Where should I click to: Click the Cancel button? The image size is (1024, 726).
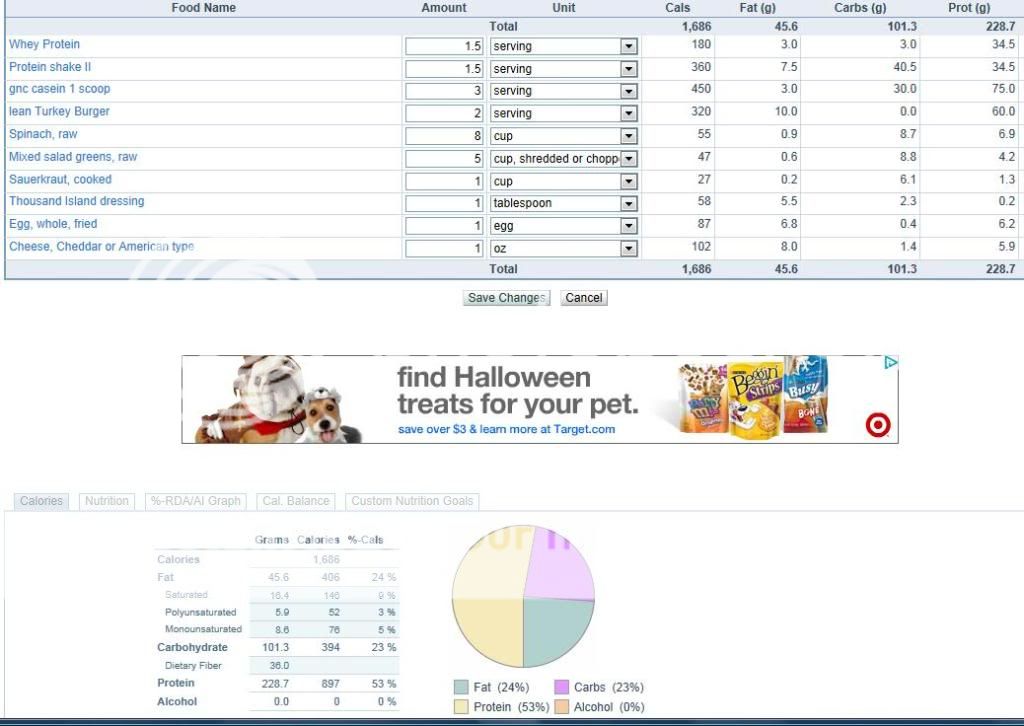(584, 298)
